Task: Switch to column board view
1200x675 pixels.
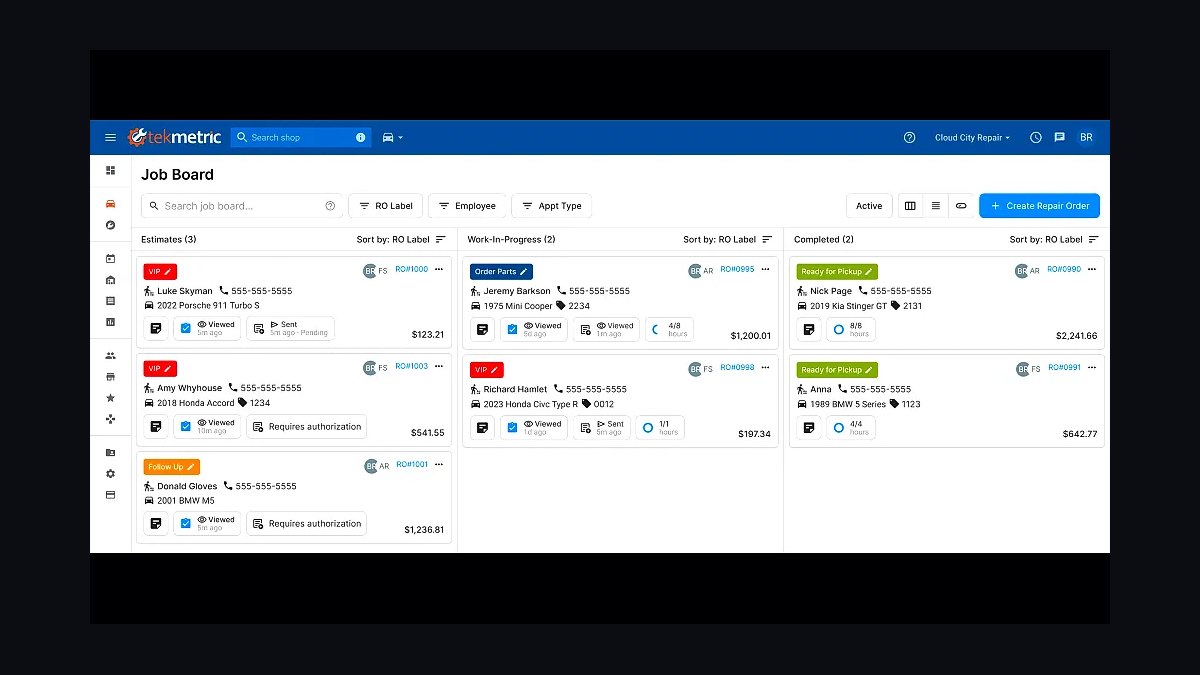Action: pyautogui.click(x=910, y=206)
